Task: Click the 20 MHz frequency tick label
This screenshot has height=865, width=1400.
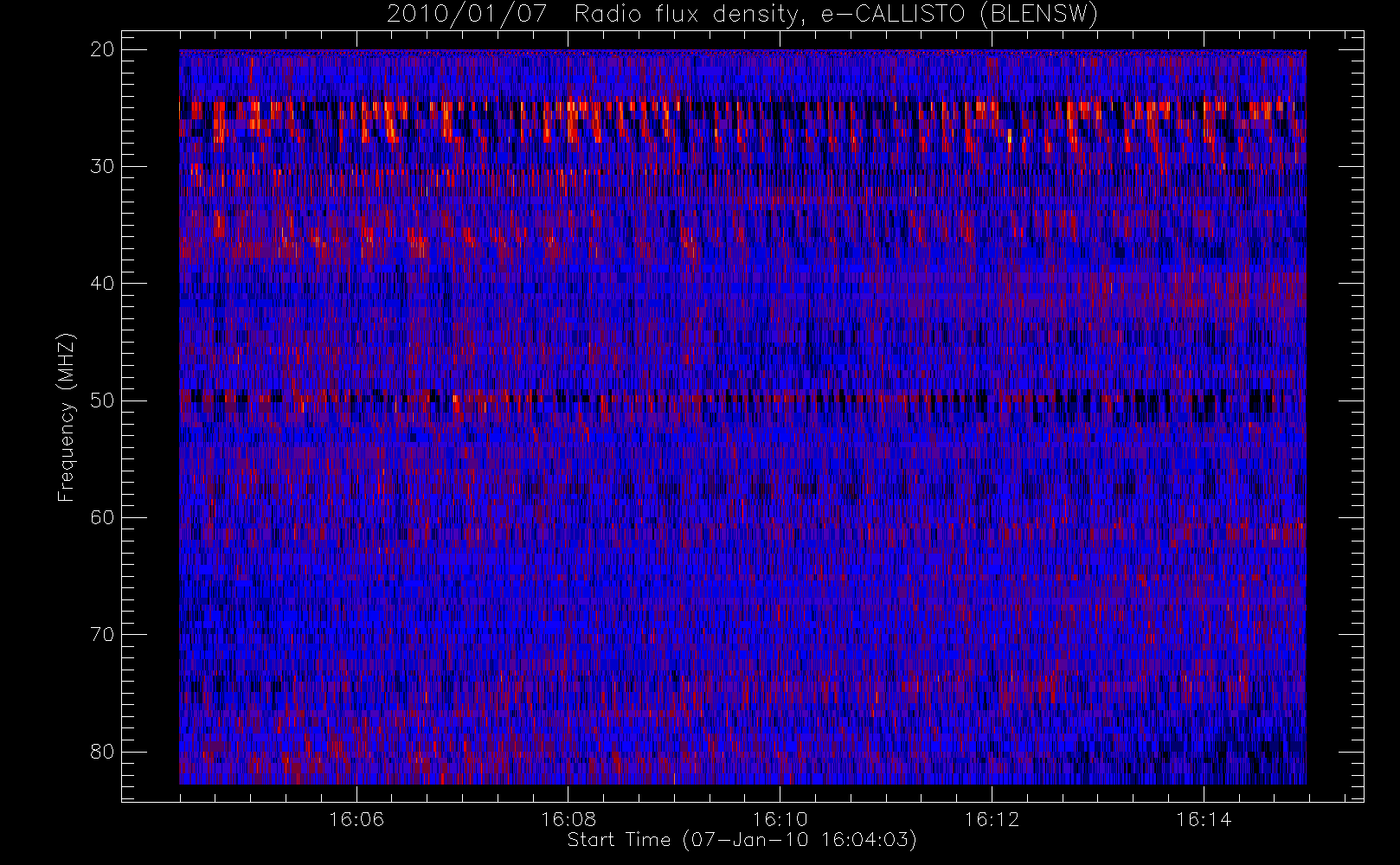Action: [102, 49]
